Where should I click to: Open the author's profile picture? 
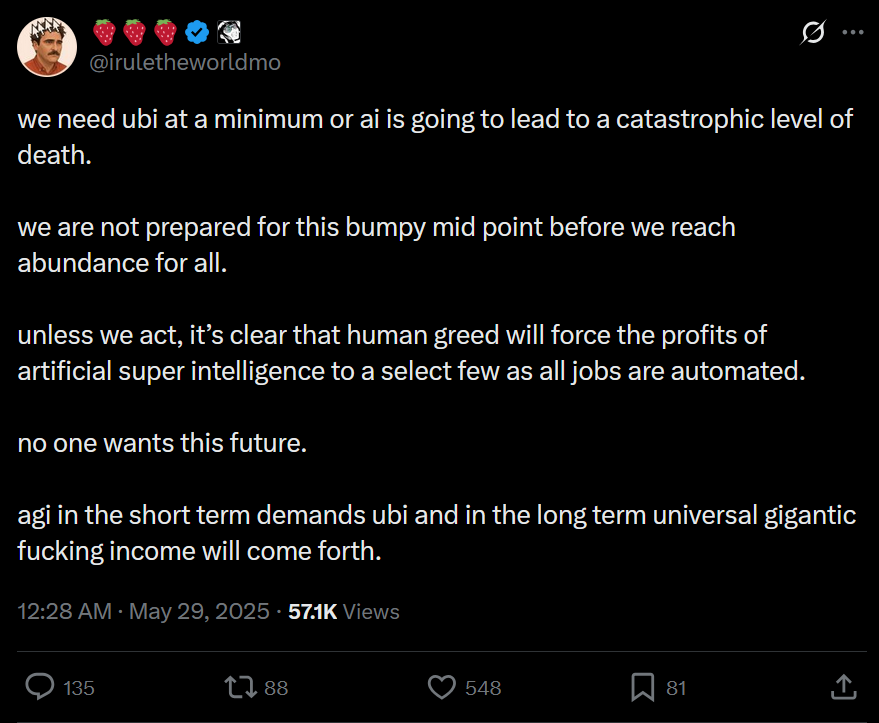coord(47,47)
